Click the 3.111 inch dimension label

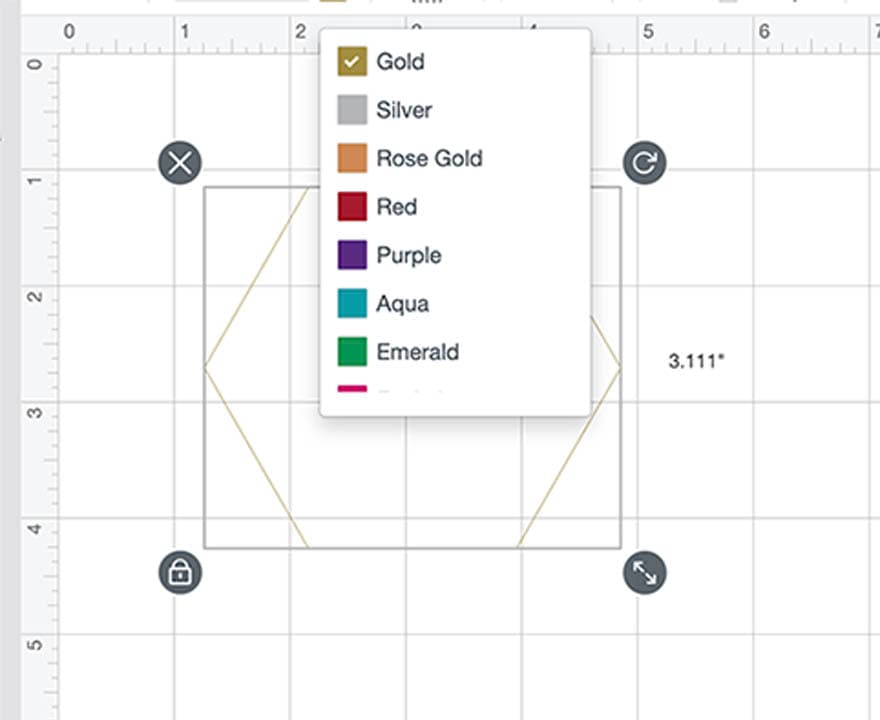(x=694, y=361)
